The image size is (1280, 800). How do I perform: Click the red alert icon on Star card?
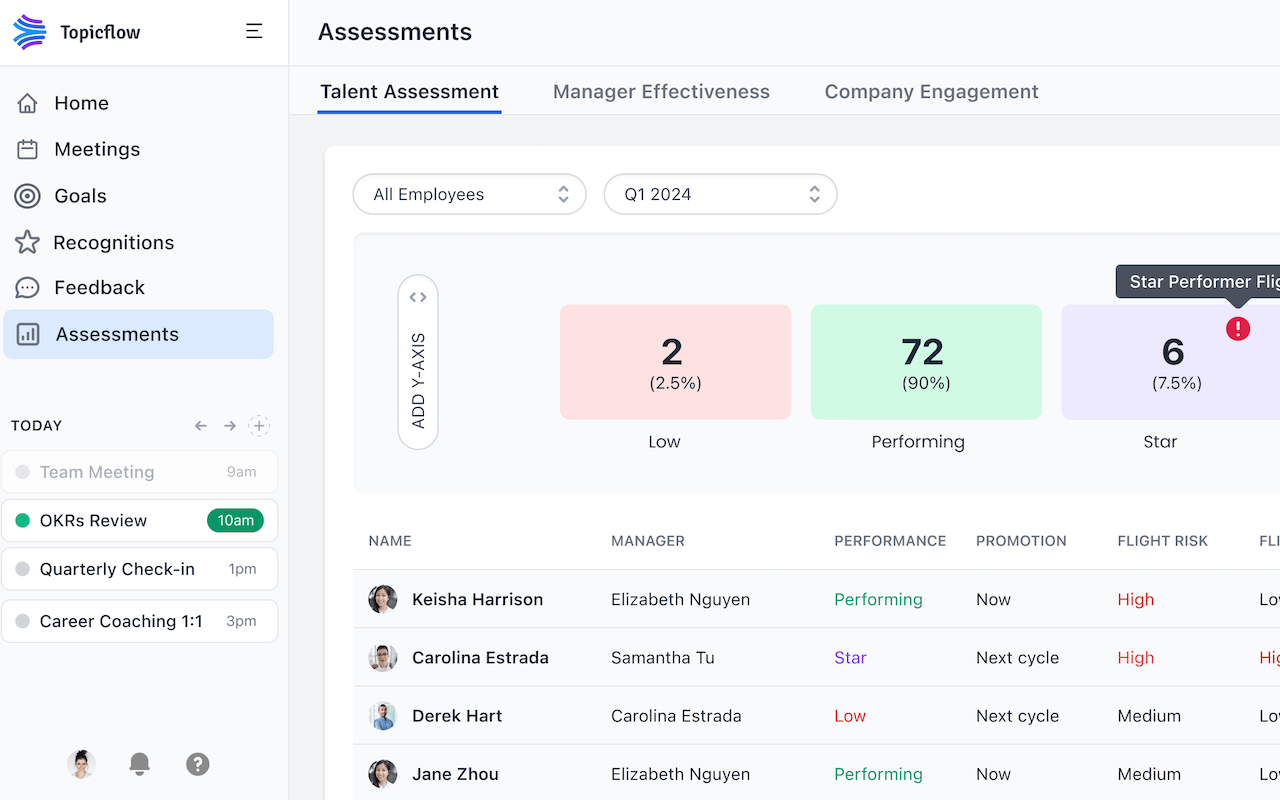1238,328
